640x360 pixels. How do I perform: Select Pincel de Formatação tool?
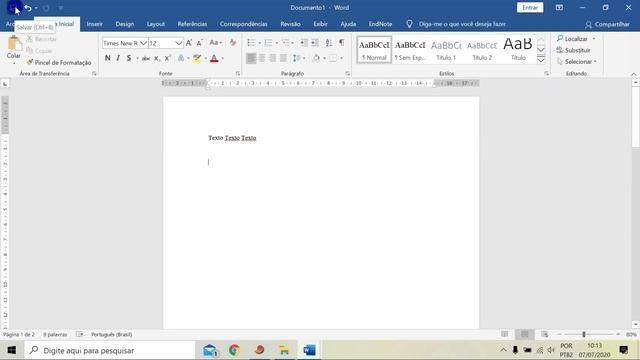(58, 62)
